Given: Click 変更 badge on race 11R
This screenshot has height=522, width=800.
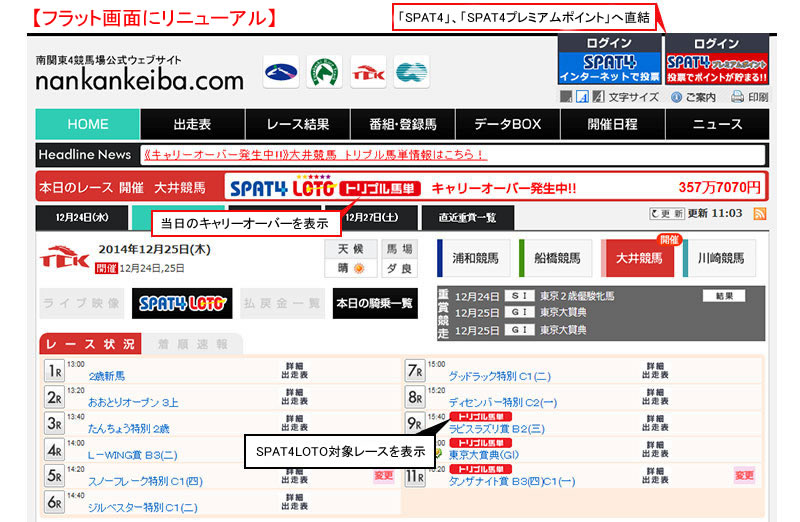Looking at the screenshot, I should click(x=744, y=476).
